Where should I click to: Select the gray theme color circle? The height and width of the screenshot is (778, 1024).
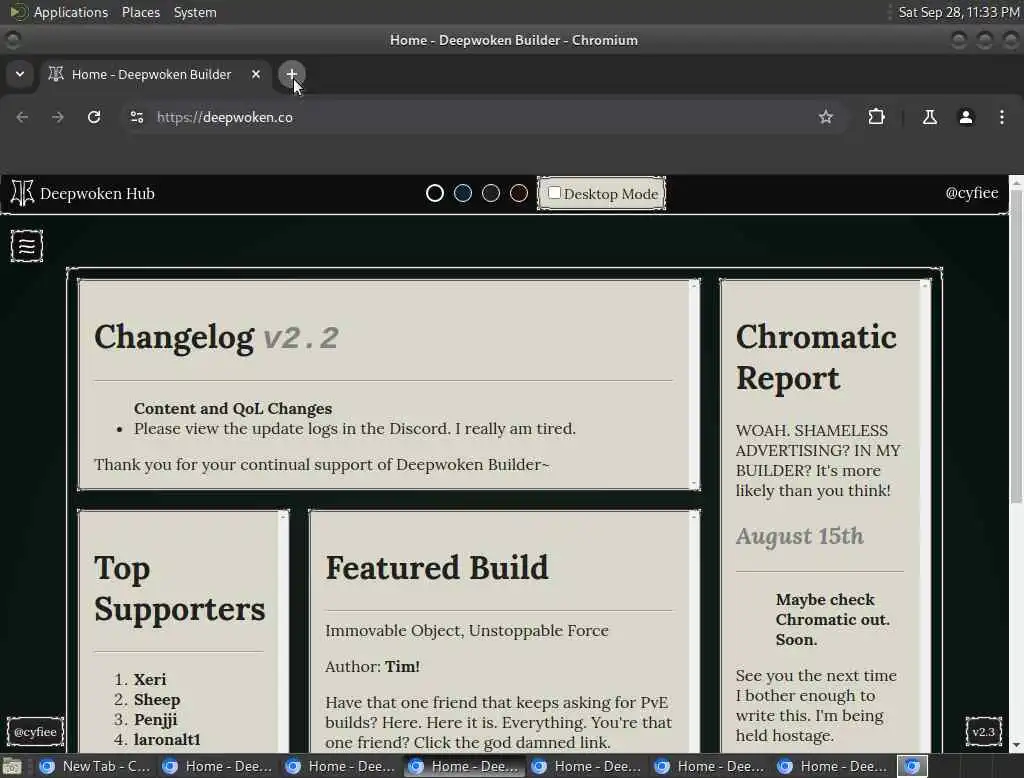491,193
